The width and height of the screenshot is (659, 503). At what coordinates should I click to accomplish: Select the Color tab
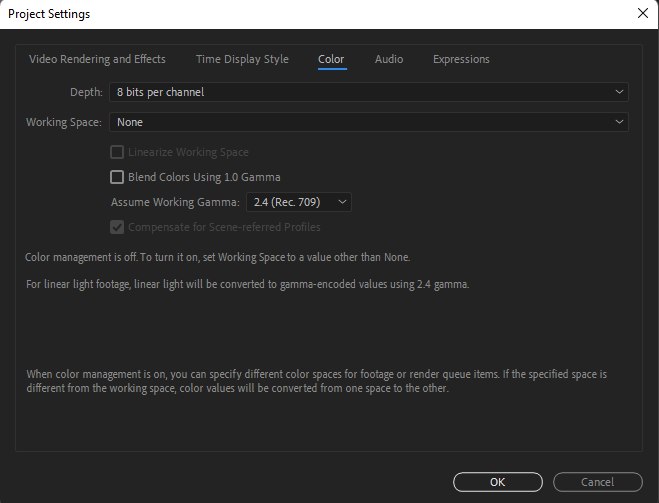331,59
